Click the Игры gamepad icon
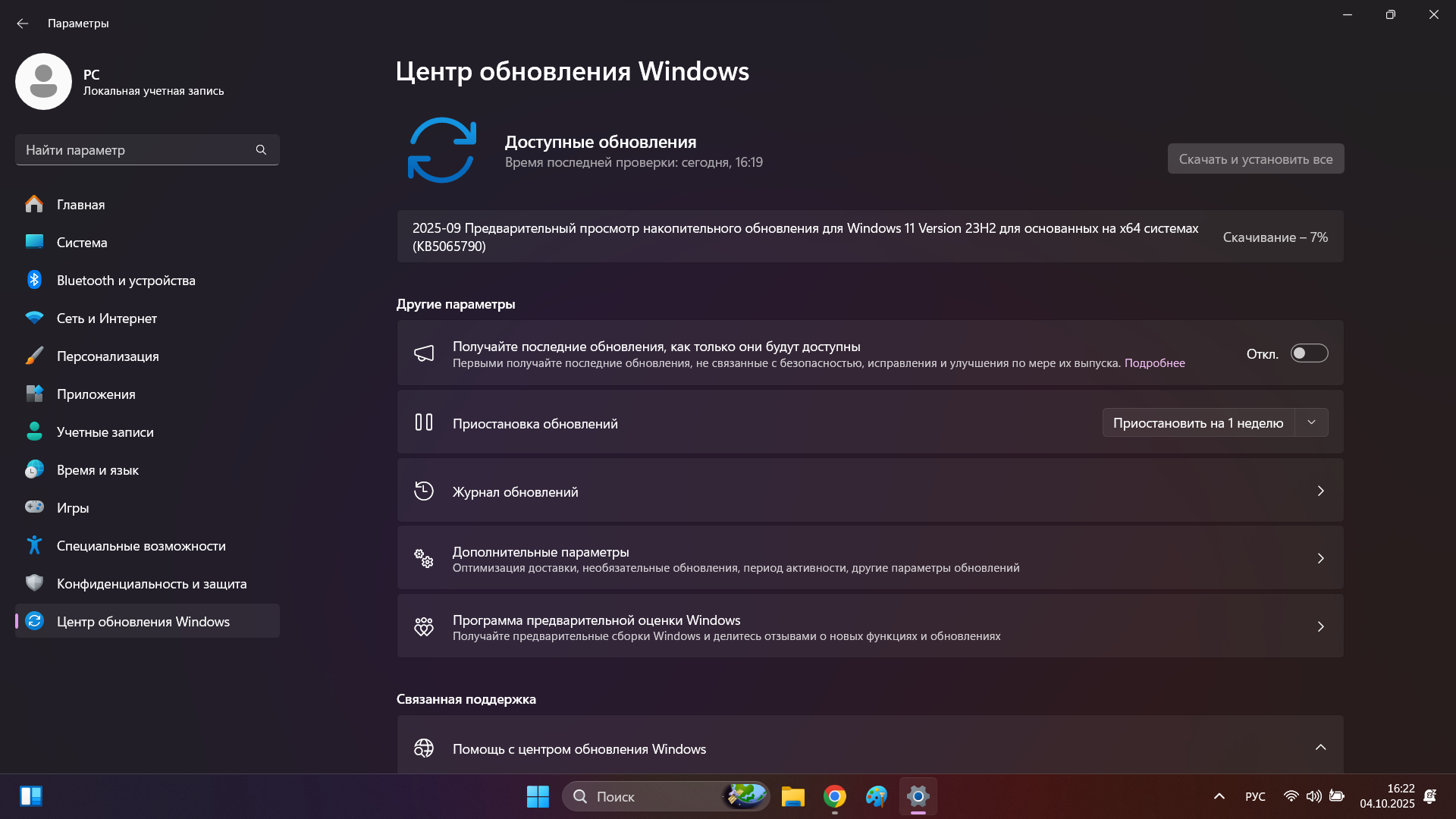 tap(34, 507)
